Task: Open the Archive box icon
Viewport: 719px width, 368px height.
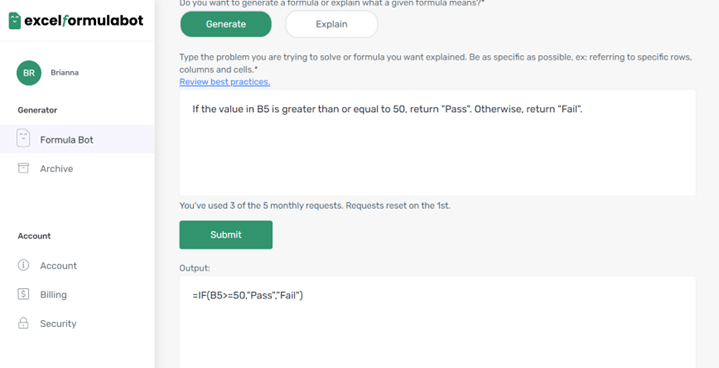Action: coord(23,168)
